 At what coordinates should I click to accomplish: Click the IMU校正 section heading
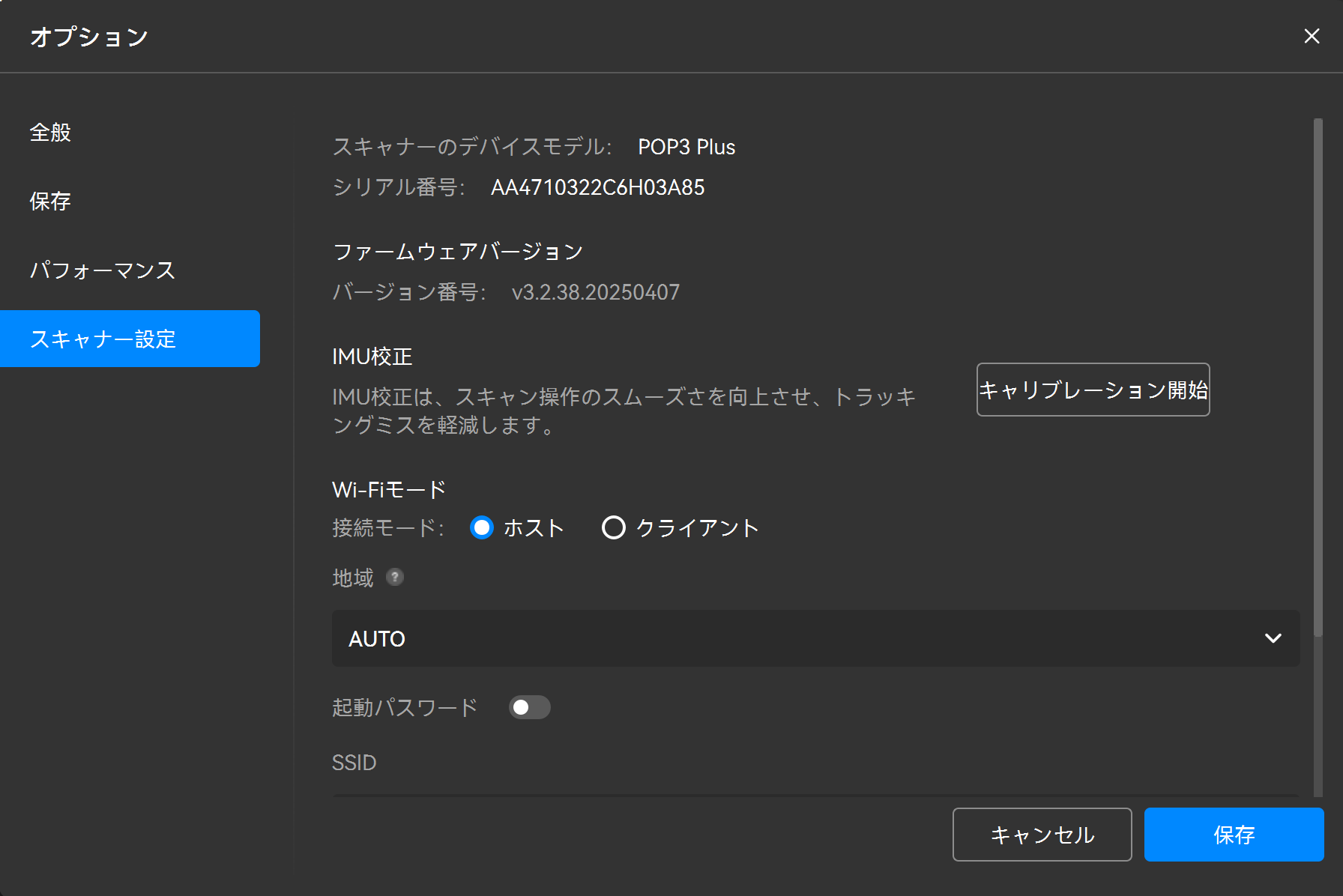(x=372, y=357)
